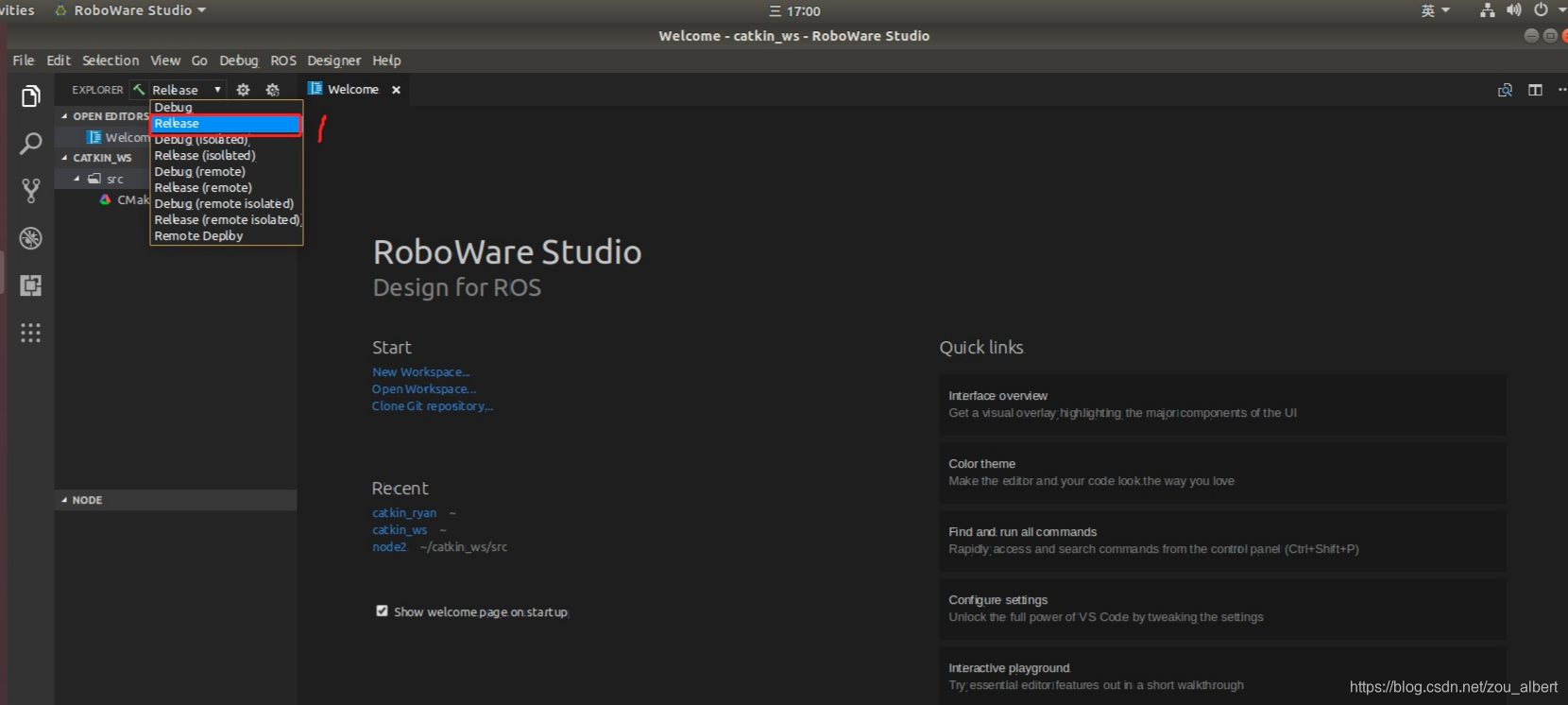Viewport: 1568px width, 705px height.
Task: Click the split editor icon
Action: click(x=1536, y=90)
